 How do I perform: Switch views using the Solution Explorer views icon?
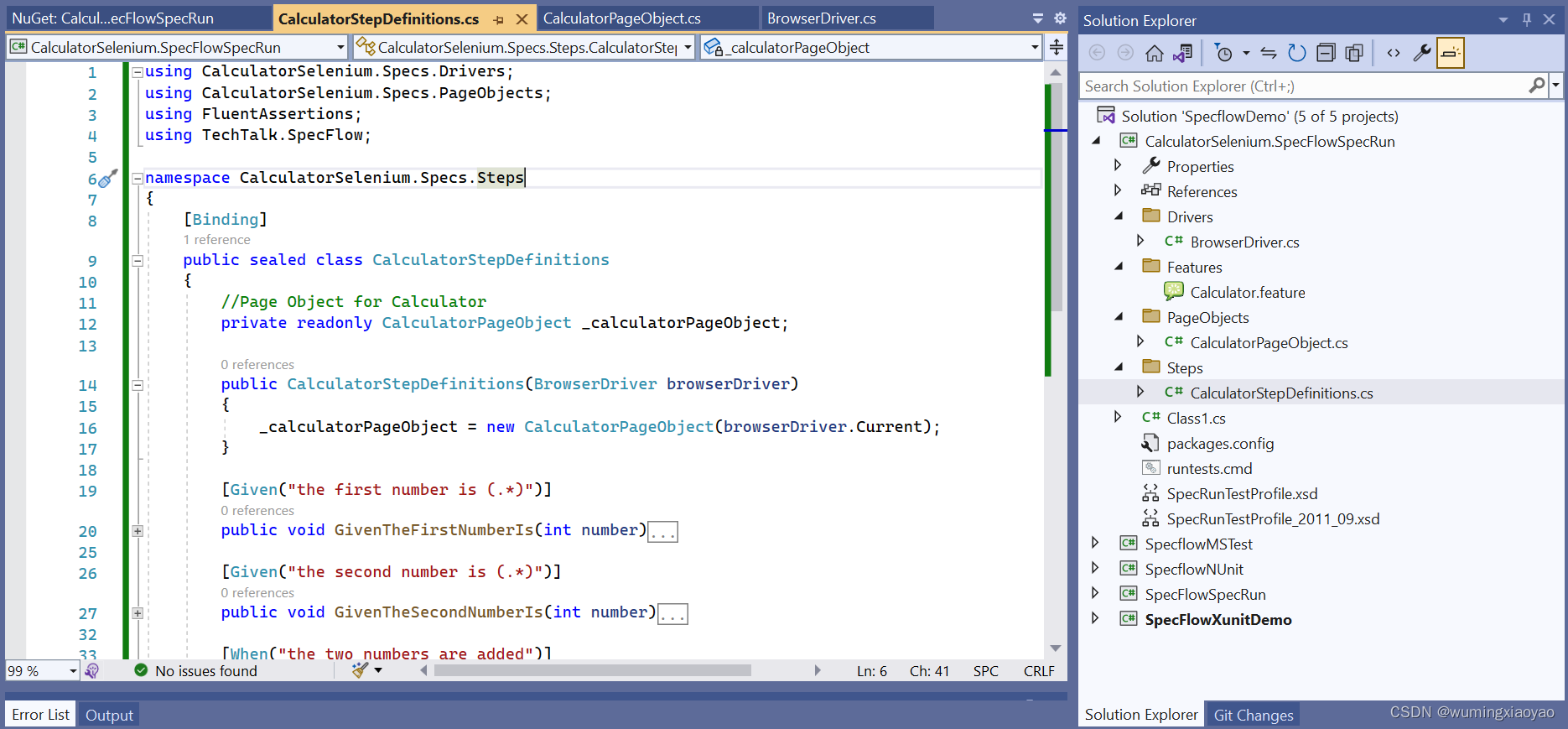[1182, 54]
